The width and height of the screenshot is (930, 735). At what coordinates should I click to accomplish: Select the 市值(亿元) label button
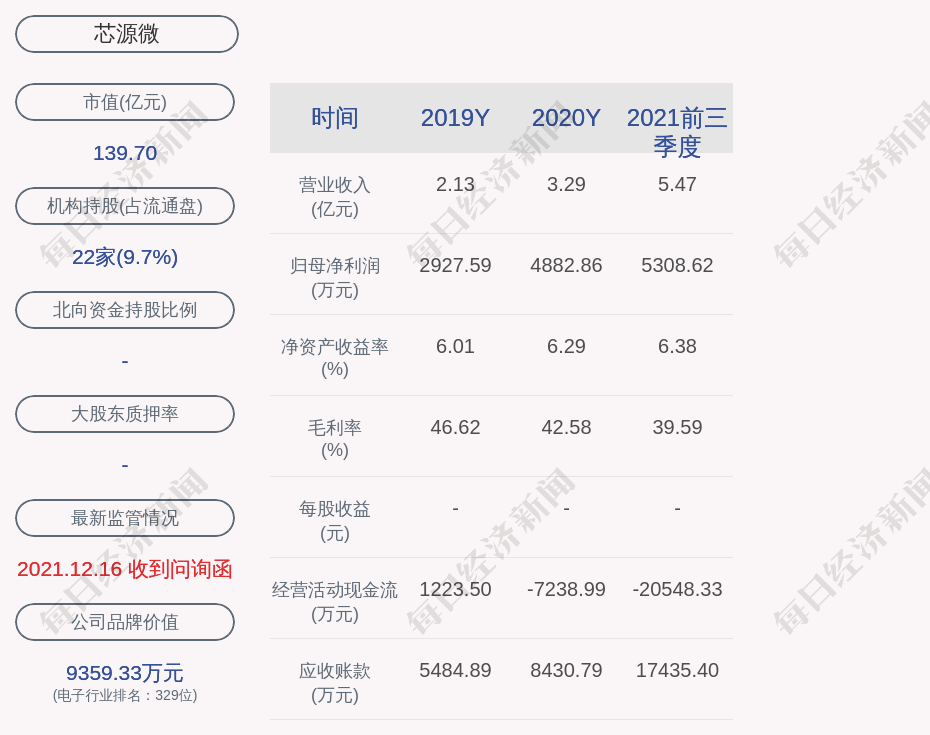[x=125, y=102]
